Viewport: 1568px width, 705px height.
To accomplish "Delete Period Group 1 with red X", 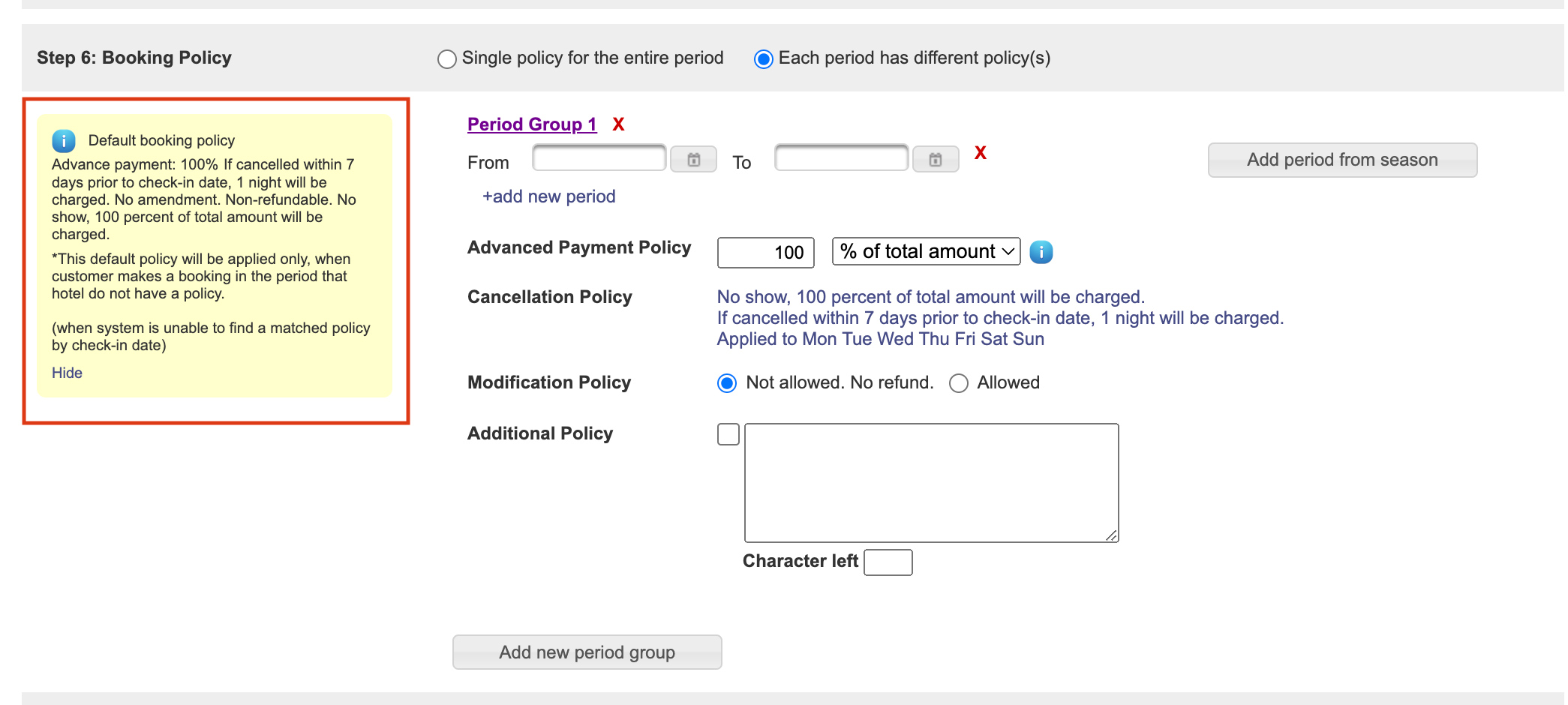I will tap(618, 124).
